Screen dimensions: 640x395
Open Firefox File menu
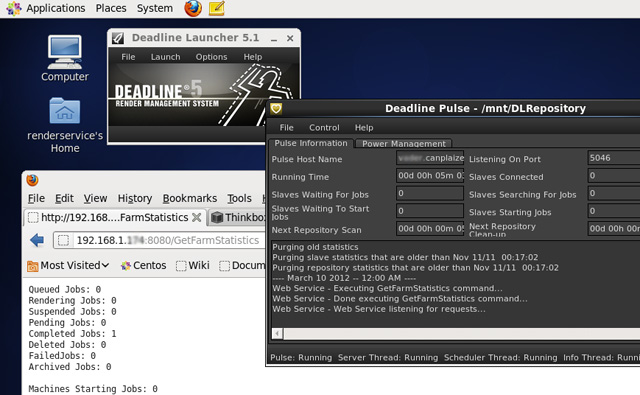point(36,198)
